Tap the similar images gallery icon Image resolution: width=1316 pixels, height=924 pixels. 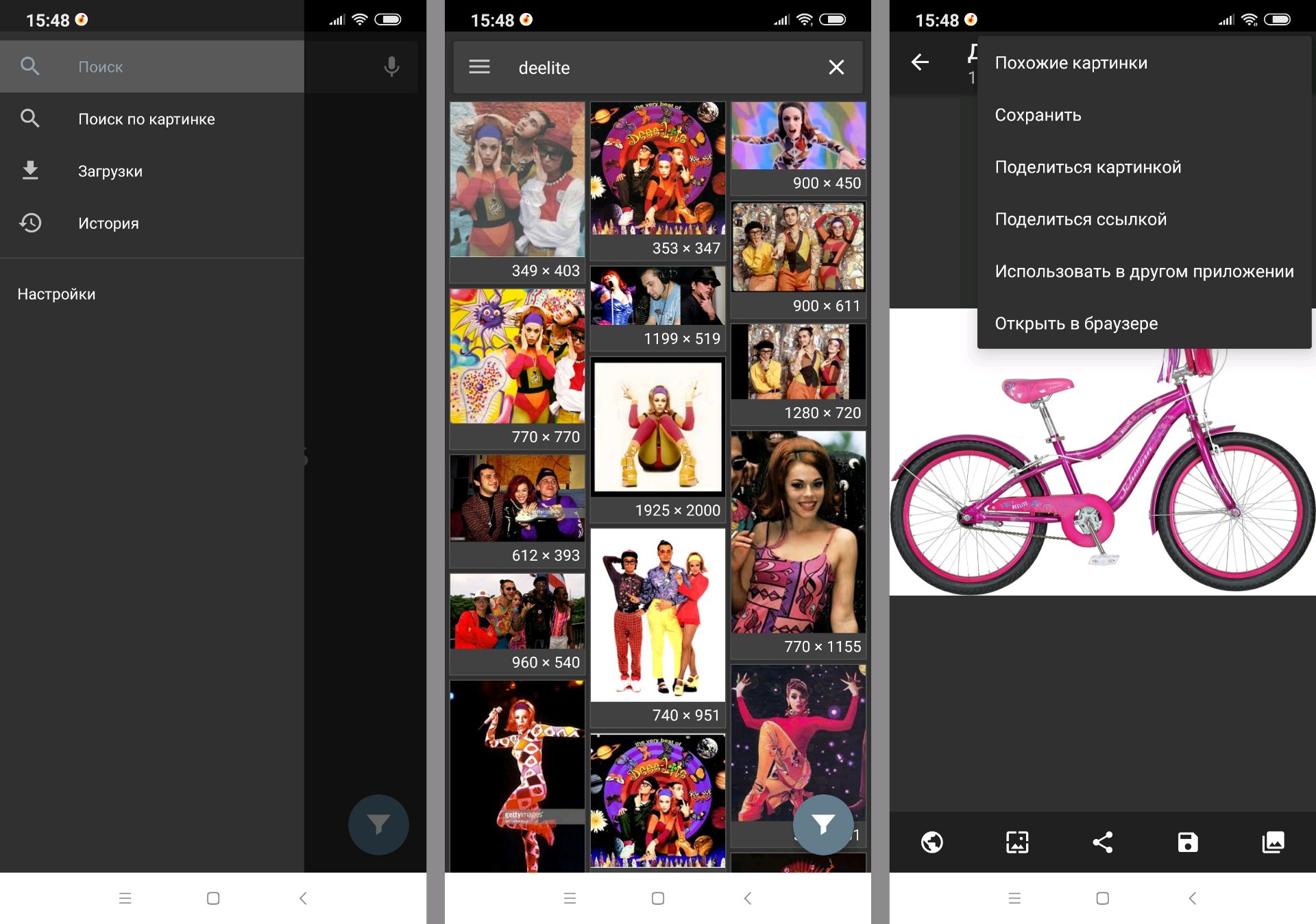1273,842
